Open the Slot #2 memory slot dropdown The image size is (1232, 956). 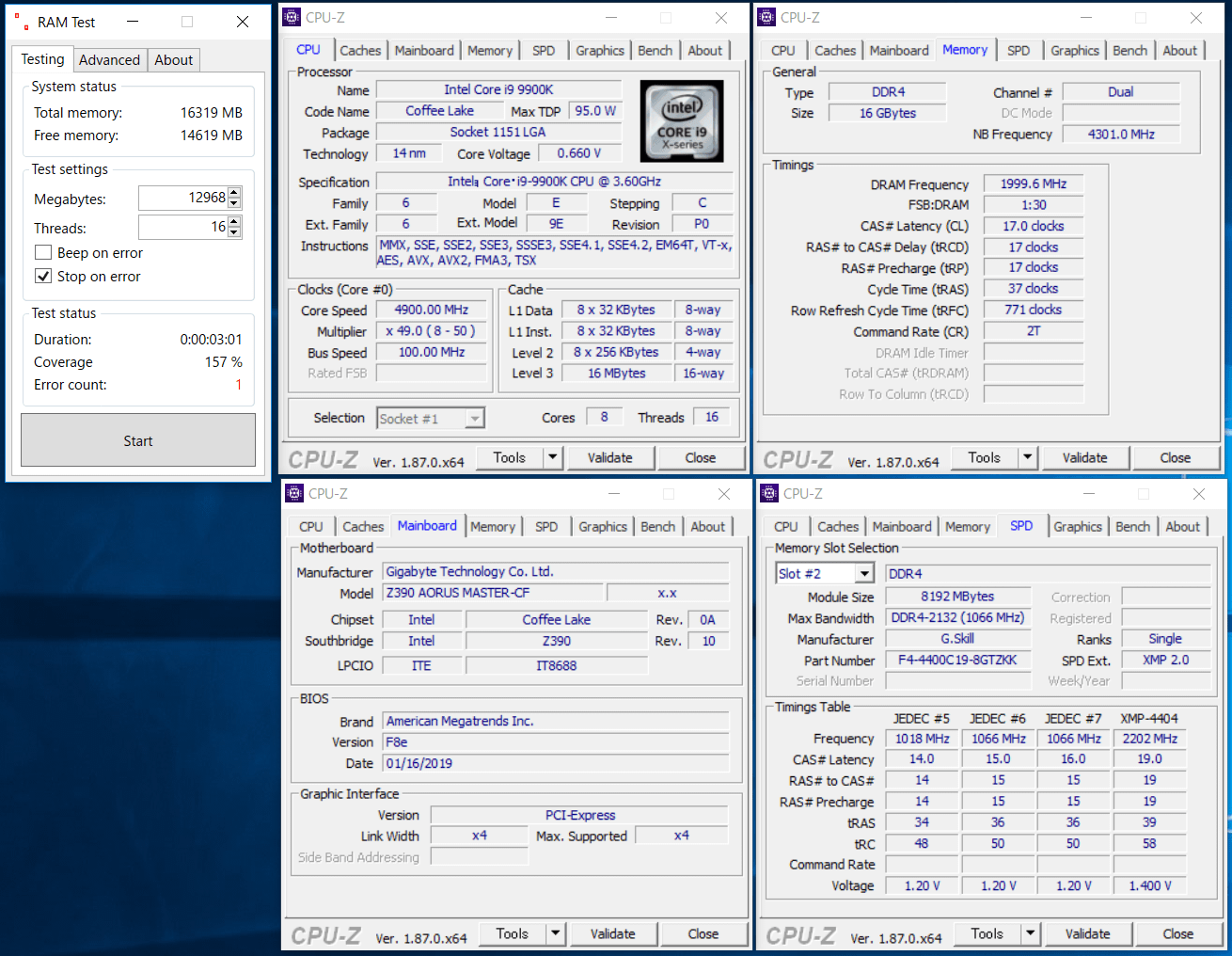click(864, 574)
